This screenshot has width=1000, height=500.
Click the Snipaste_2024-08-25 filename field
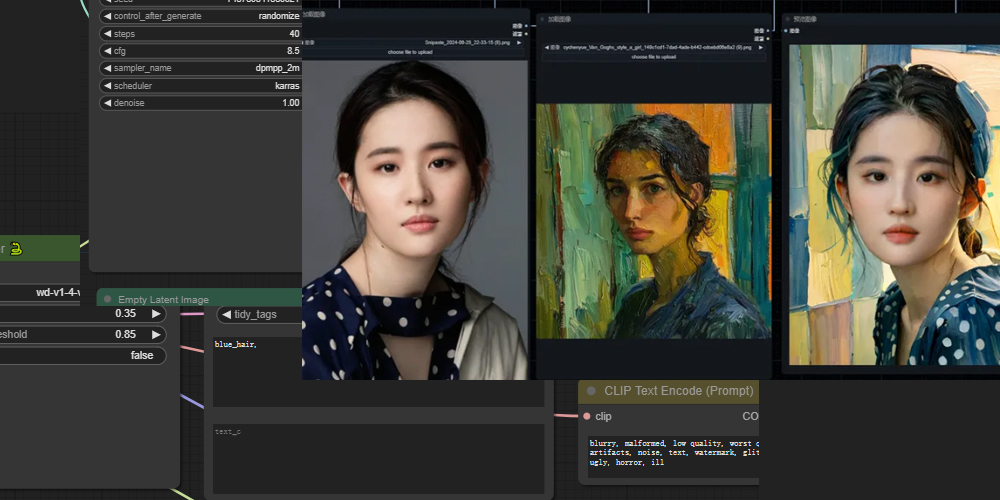point(467,43)
